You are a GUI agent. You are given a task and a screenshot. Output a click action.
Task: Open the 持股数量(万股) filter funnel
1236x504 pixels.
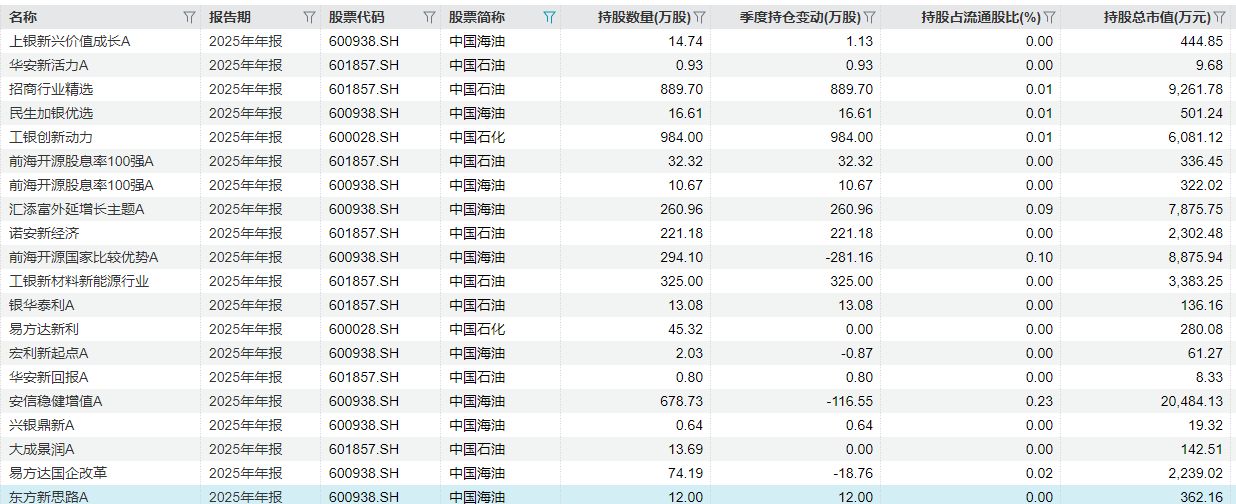point(700,17)
